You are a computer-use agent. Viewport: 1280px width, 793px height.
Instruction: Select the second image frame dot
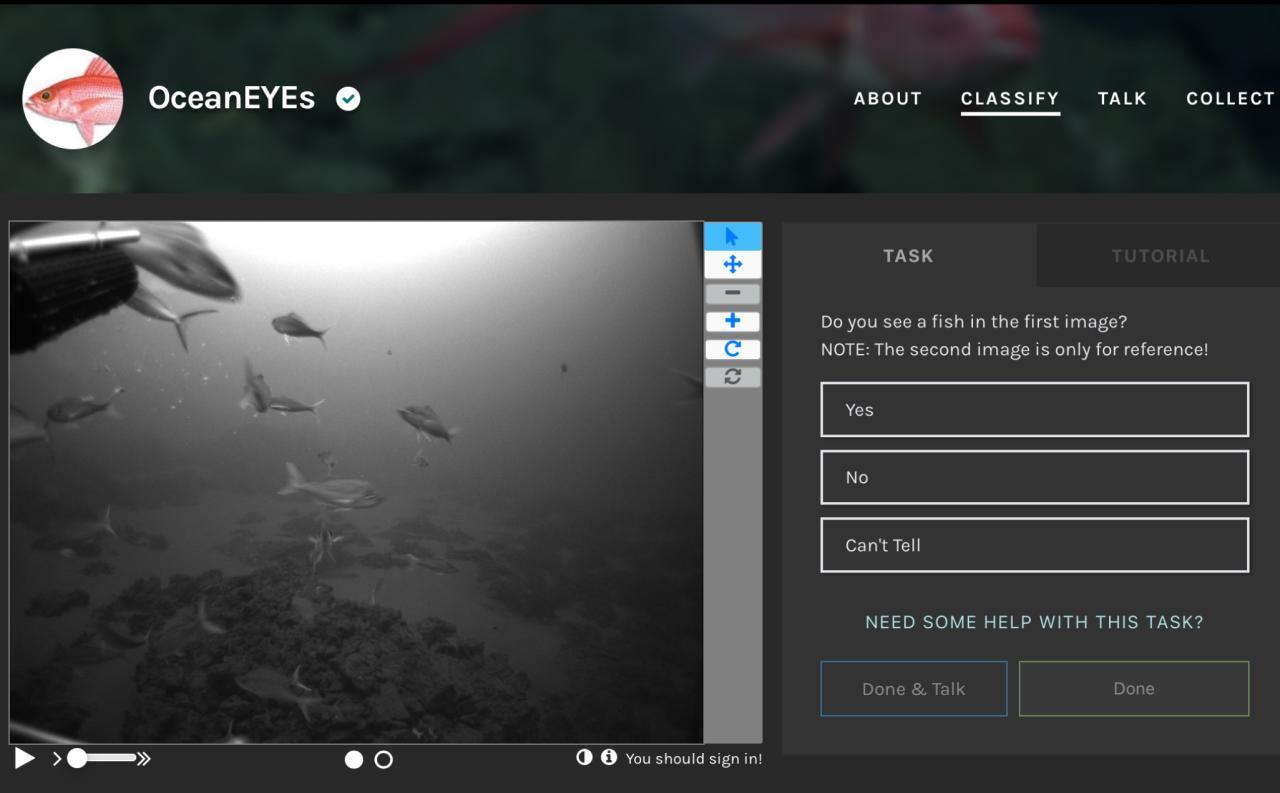383,760
